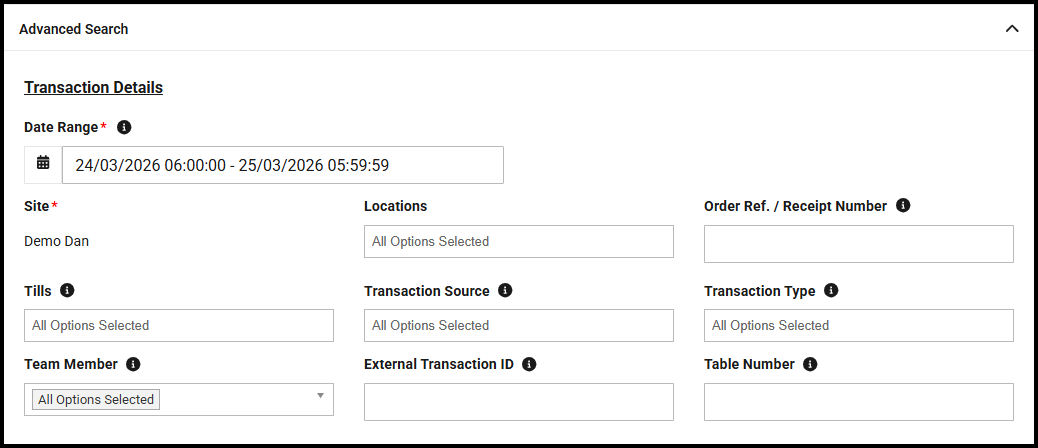Click the Table Number info icon
This screenshot has height=448, width=1038.
(810, 364)
